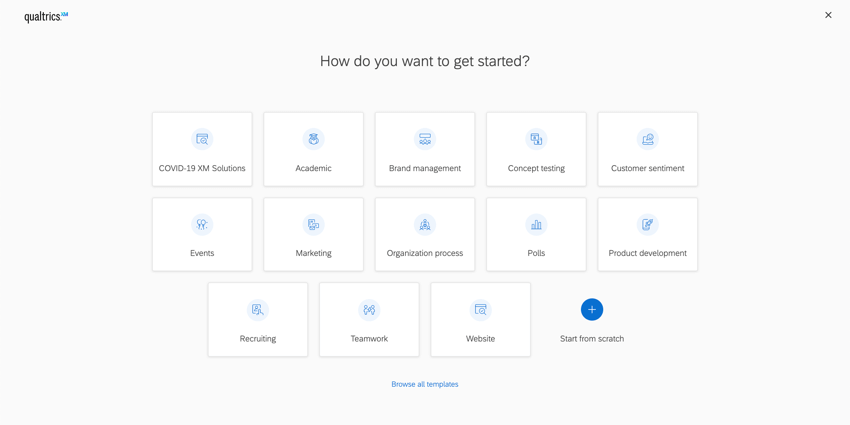Image resolution: width=850 pixels, height=425 pixels.
Task: Select the Concept testing label
Action: click(x=536, y=169)
